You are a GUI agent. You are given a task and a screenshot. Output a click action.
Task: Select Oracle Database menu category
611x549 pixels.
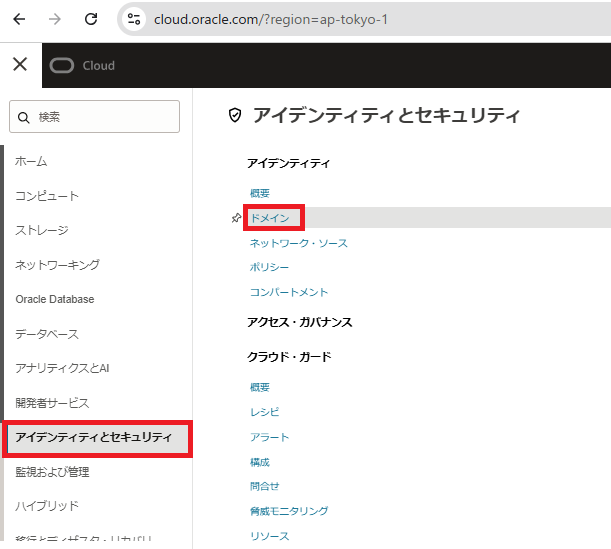[55, 299]
